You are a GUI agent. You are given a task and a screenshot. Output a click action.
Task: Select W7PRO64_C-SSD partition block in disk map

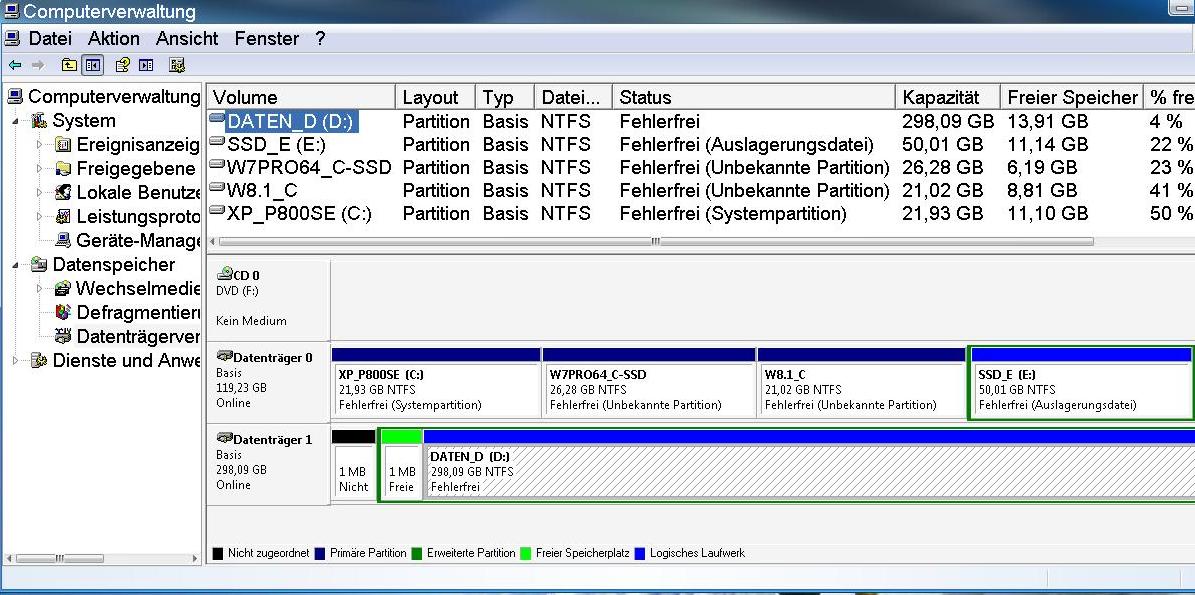click(x=649, y=382)
